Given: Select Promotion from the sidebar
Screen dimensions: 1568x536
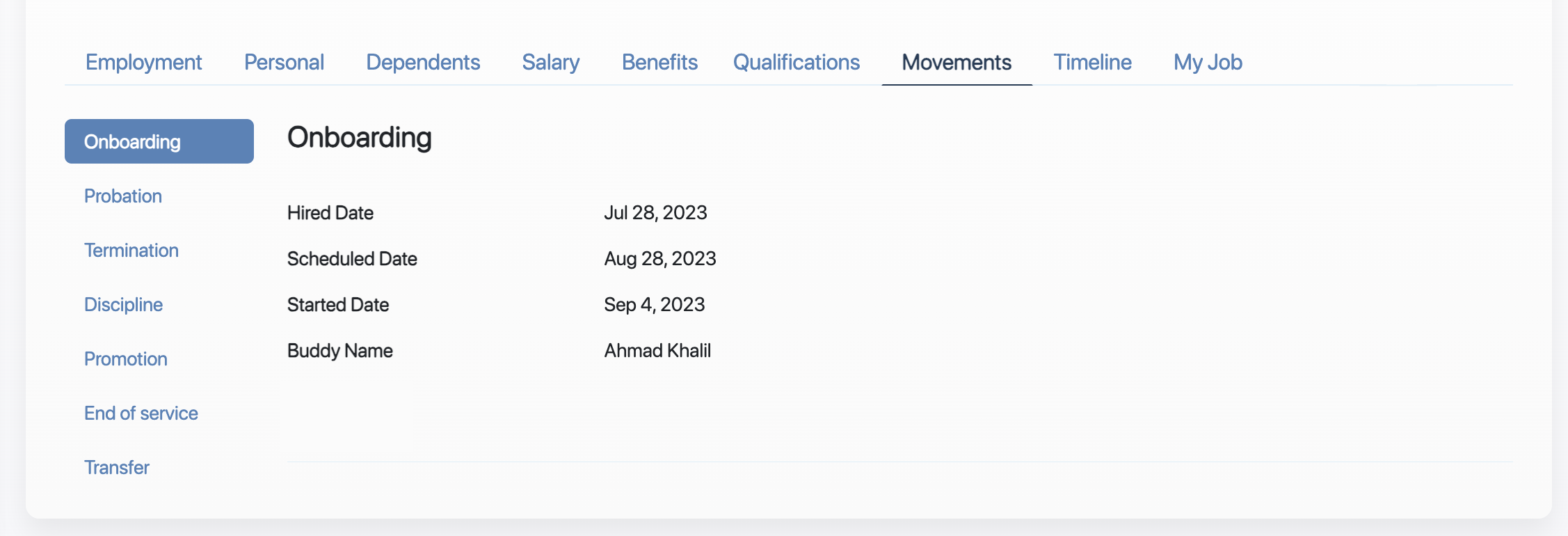Looking at the screenshot, I should point(125,358).
